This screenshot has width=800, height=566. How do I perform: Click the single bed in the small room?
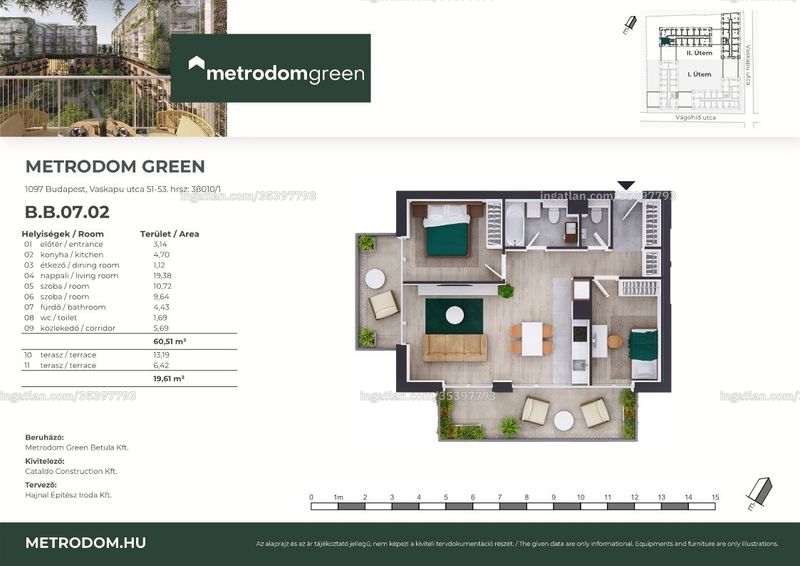pyautogui.click(x=644, y=354)
